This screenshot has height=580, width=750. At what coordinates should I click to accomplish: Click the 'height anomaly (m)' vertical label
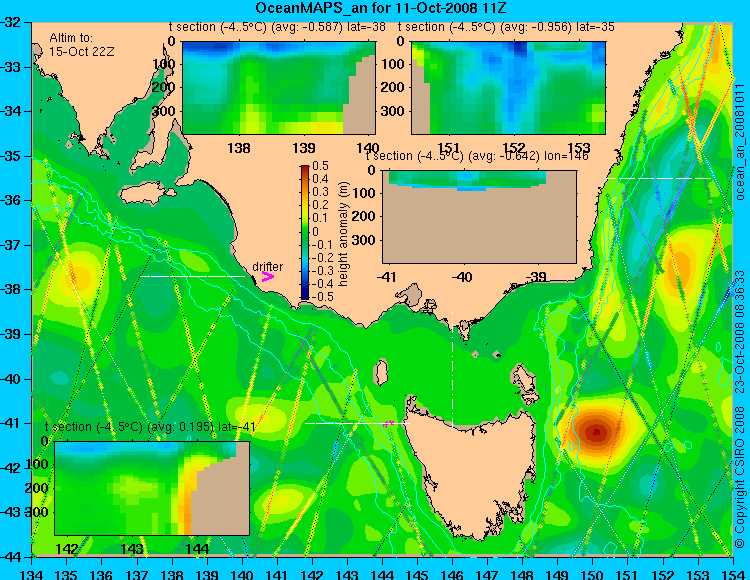(x=343, y=234)
